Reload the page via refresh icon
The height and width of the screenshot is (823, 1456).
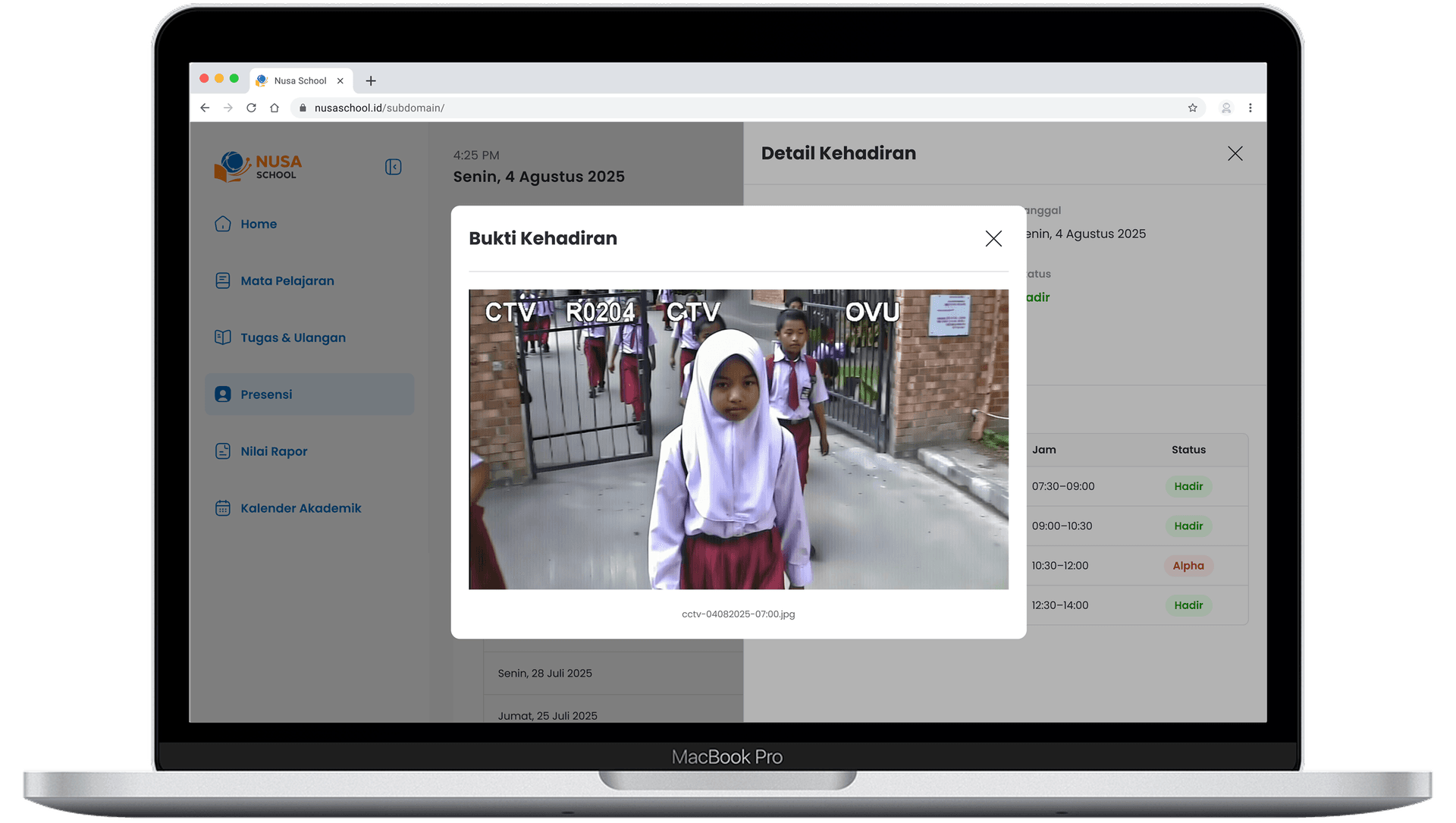(251, 108)
